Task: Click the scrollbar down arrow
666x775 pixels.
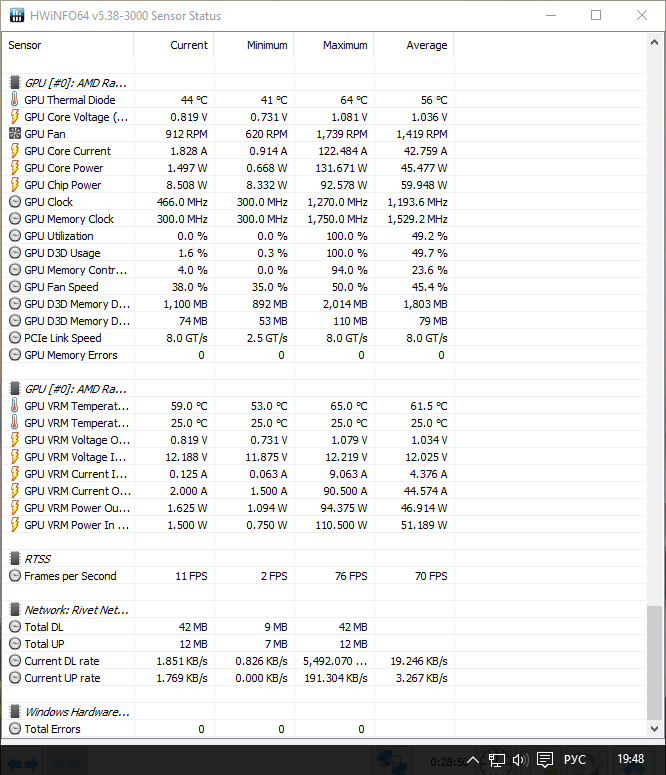Action: [654, 729]
